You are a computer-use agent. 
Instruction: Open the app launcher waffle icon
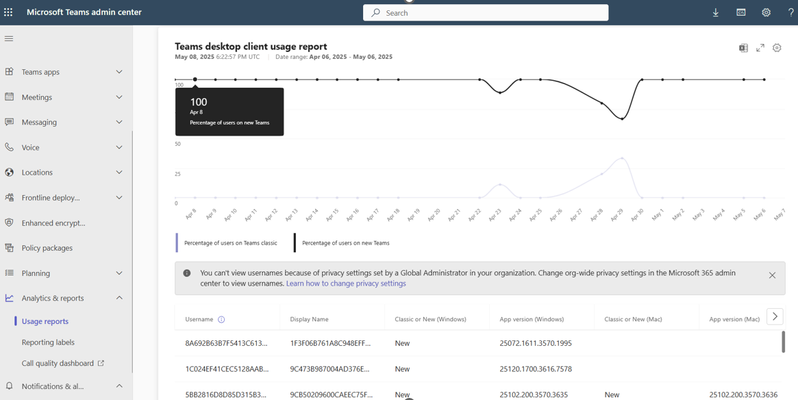(x=8, y=12)
